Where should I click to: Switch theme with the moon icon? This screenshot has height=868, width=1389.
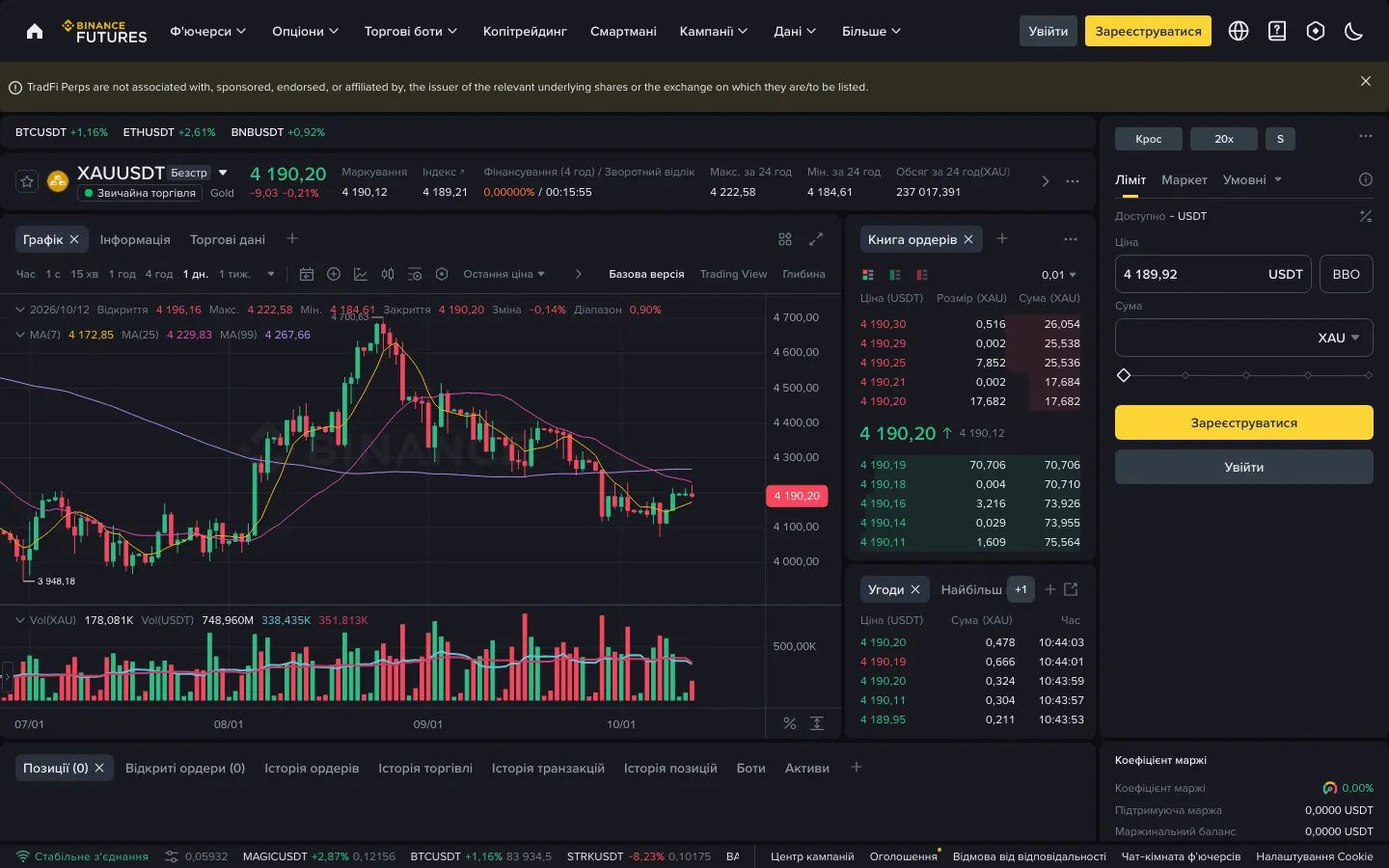[x=1354, y=31]
